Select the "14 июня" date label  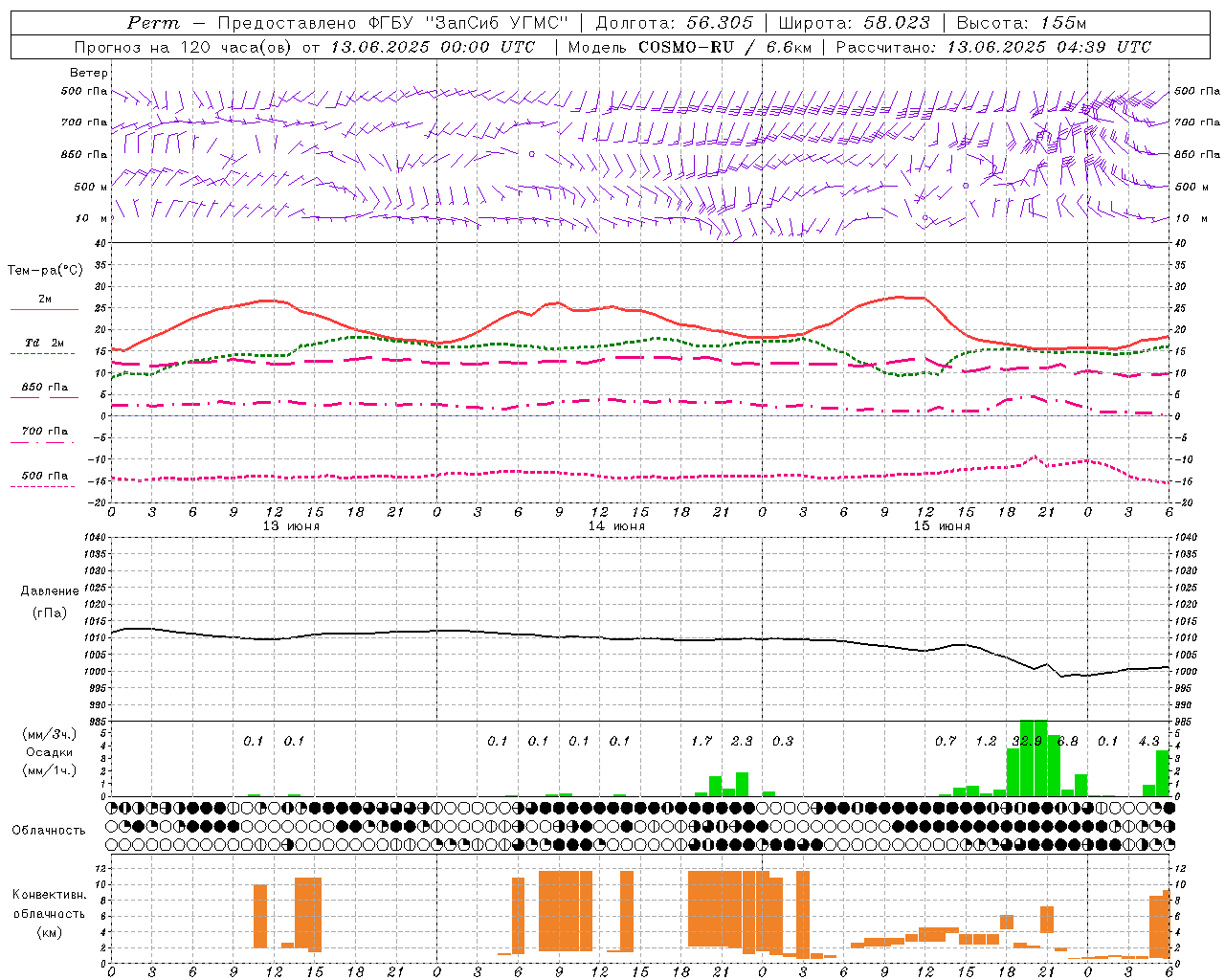(x=617, y=526)
